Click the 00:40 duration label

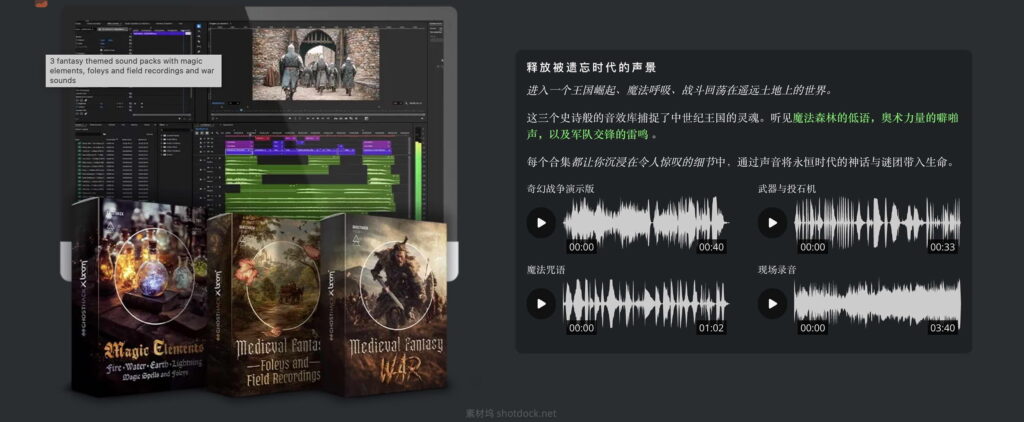(711, 247)
